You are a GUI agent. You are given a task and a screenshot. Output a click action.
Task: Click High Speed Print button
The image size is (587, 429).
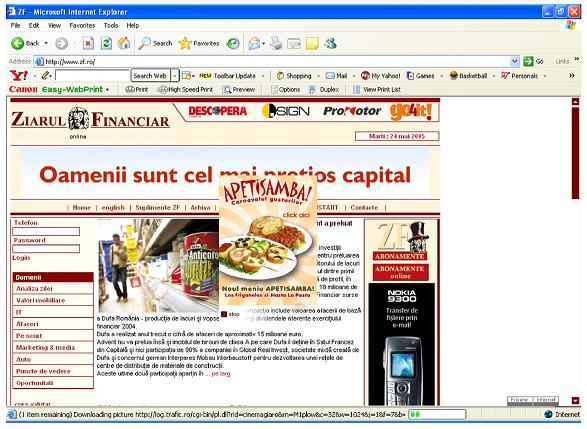[x=185, y=89]
